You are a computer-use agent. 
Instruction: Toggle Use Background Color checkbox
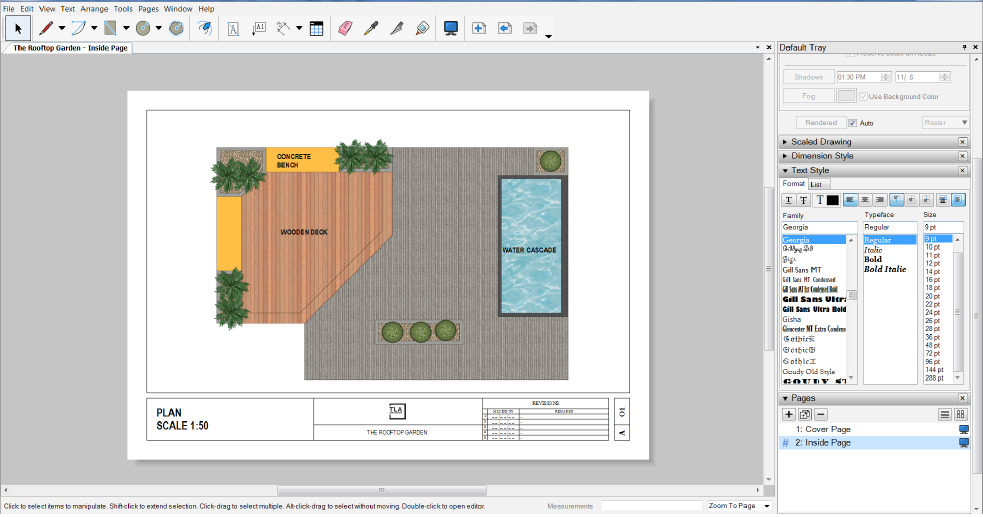[863, 97]
